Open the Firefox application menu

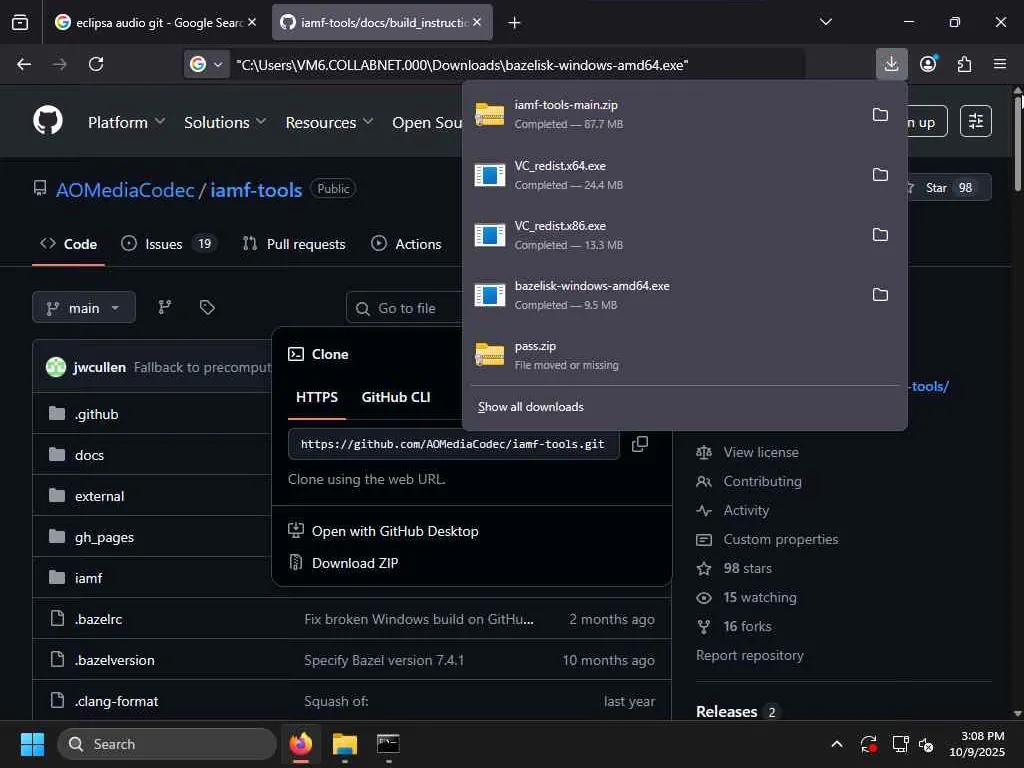coord(1000,64)
